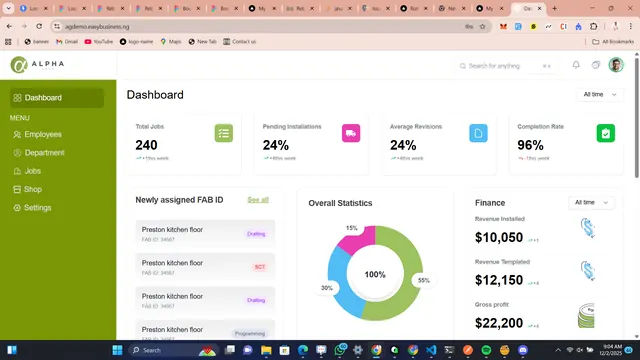Focus the Search for anything field
This screenshot has width=640, height=360.
click(x=506, y=66)
